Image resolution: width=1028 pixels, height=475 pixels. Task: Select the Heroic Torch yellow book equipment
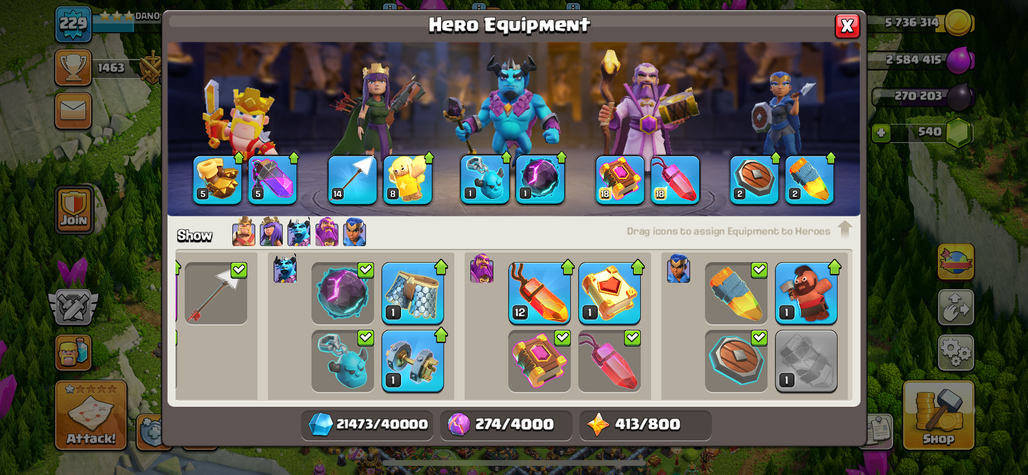609,293
